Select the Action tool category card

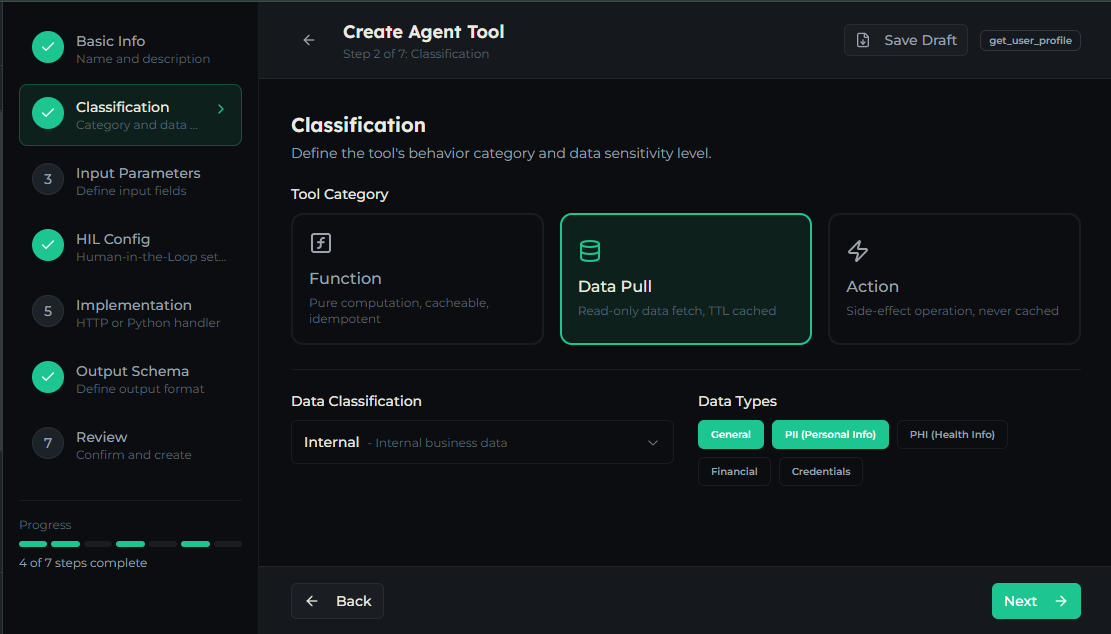pos(954,279)
